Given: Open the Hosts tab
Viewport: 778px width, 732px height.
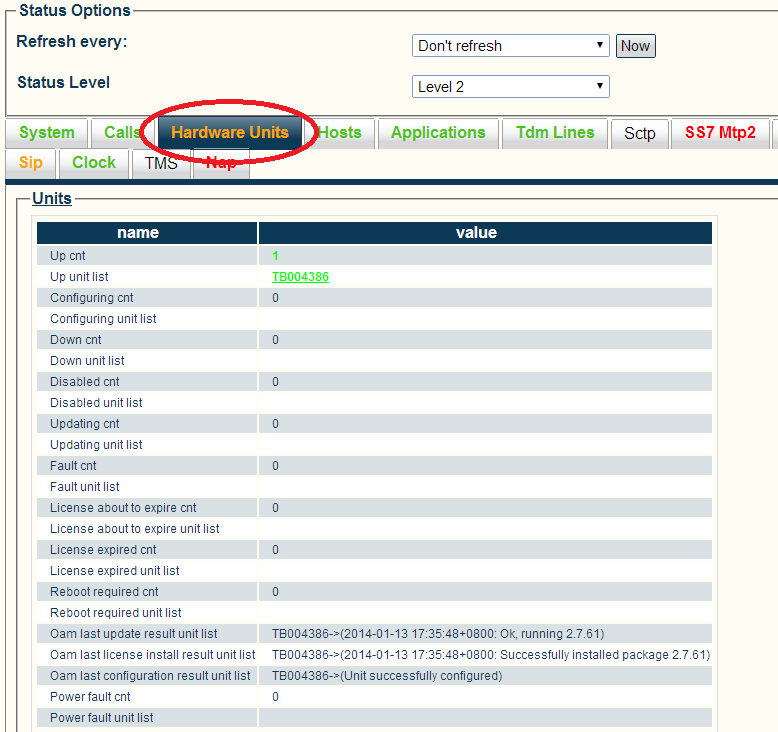Looking at the screenshot, I should 339,133.
